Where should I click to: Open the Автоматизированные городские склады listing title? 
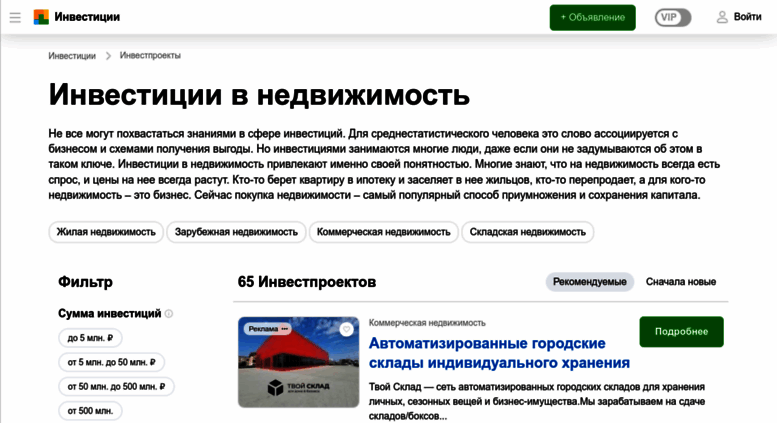pyautogui.click(x=499, y=353)
